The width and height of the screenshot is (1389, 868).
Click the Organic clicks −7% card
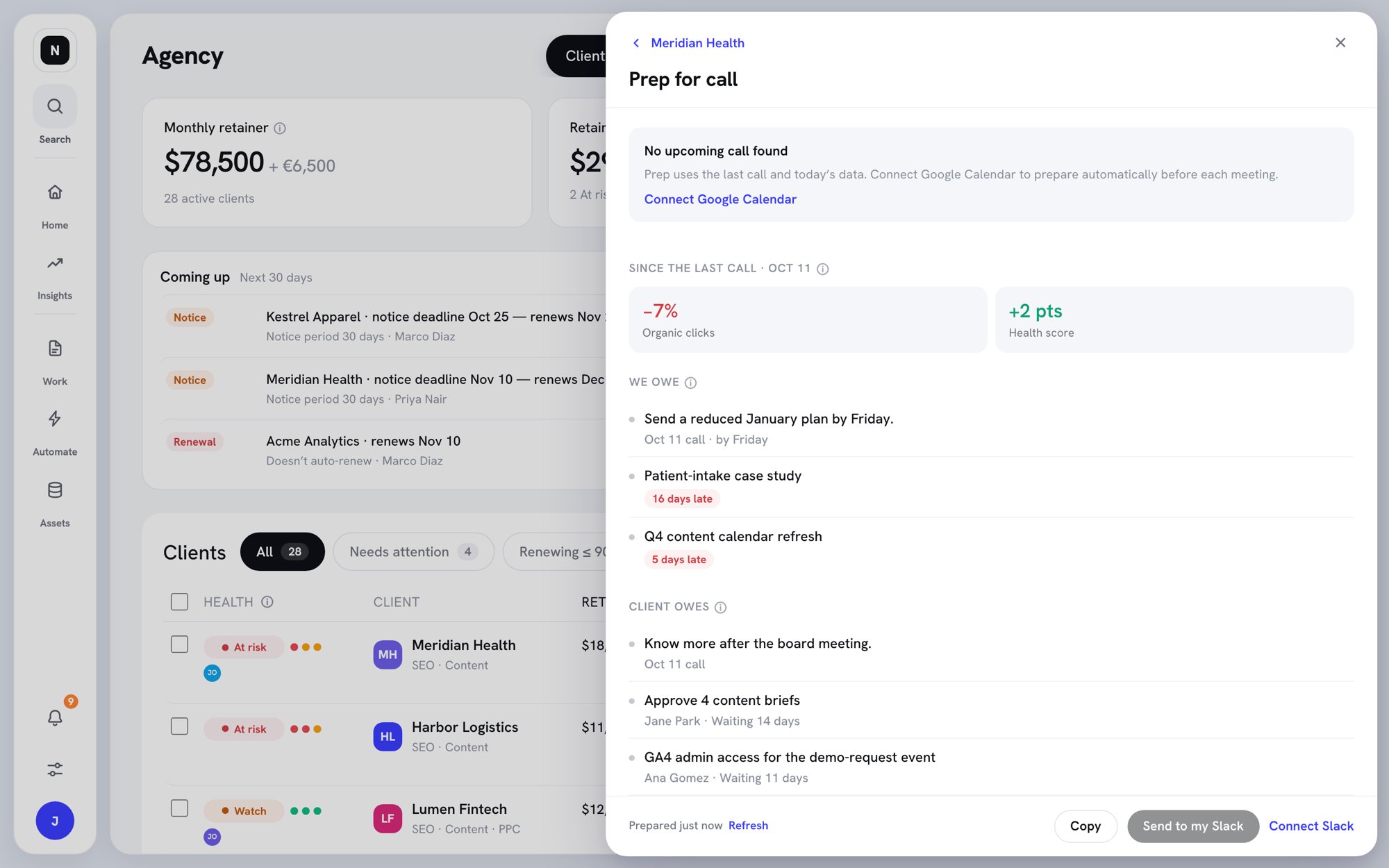tap(807, 320)
